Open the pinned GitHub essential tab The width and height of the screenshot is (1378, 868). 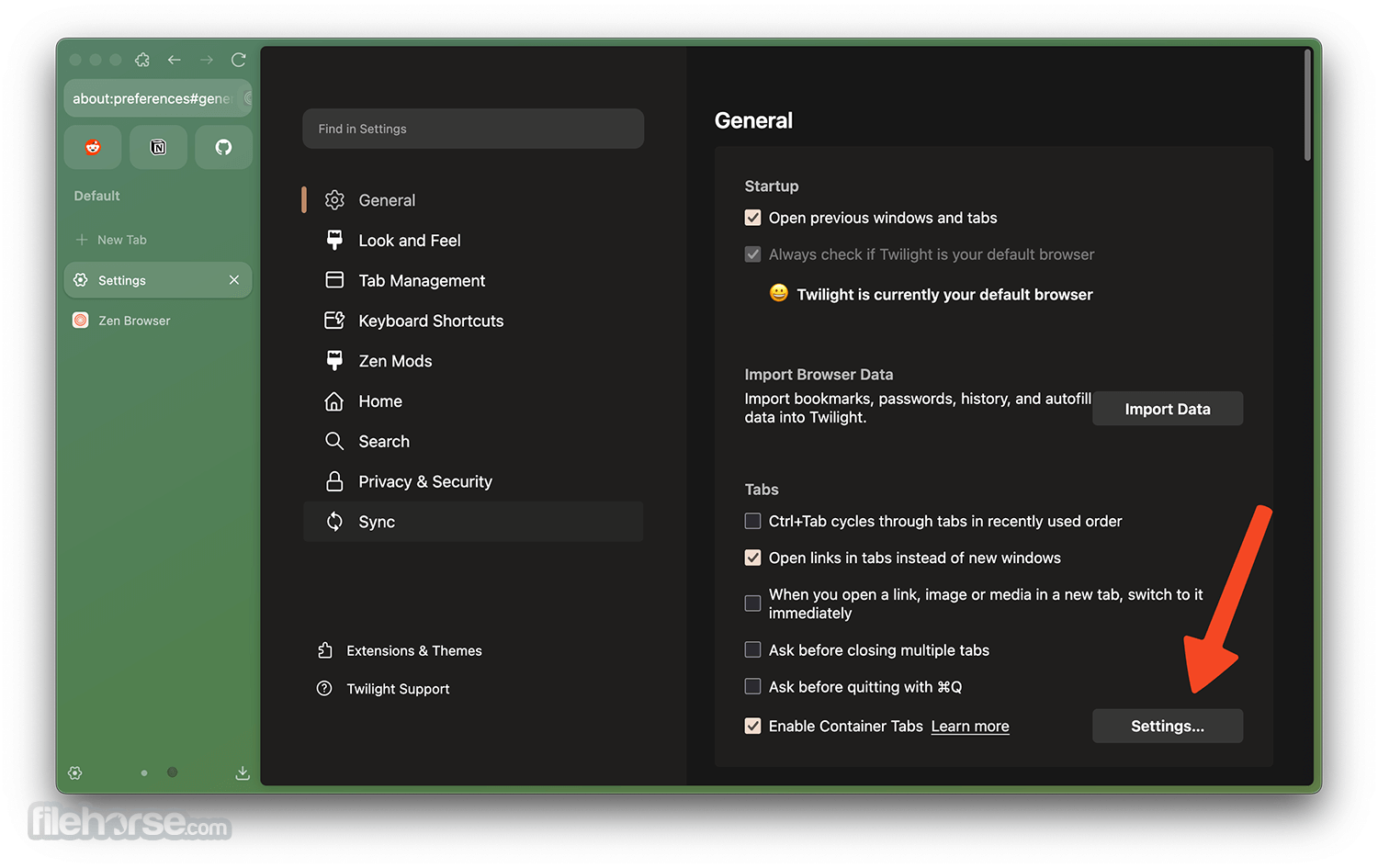pyautogui.click(x=223, y=147)
